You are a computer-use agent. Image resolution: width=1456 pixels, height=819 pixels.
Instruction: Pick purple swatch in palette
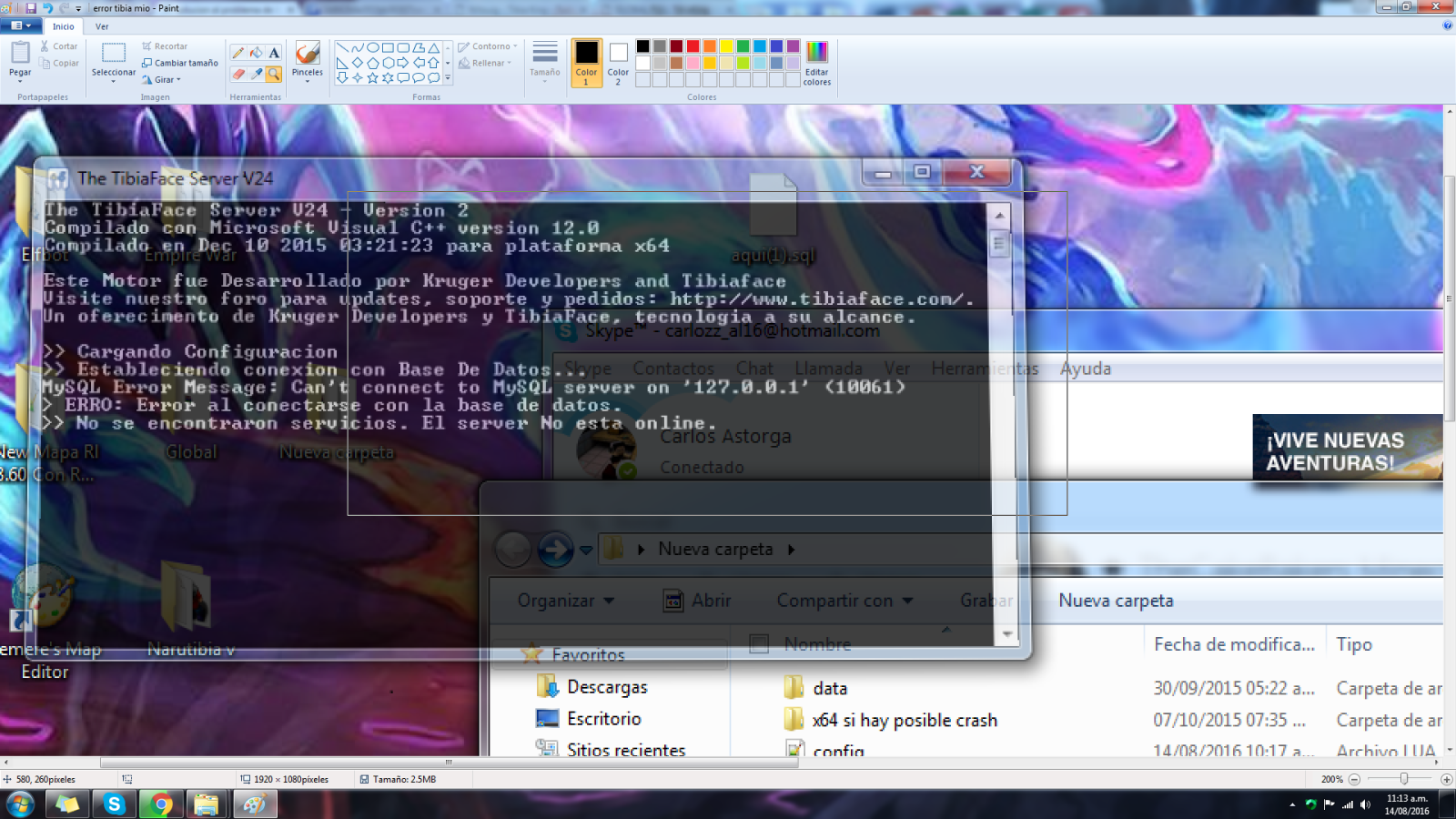(x=793, y=46)
